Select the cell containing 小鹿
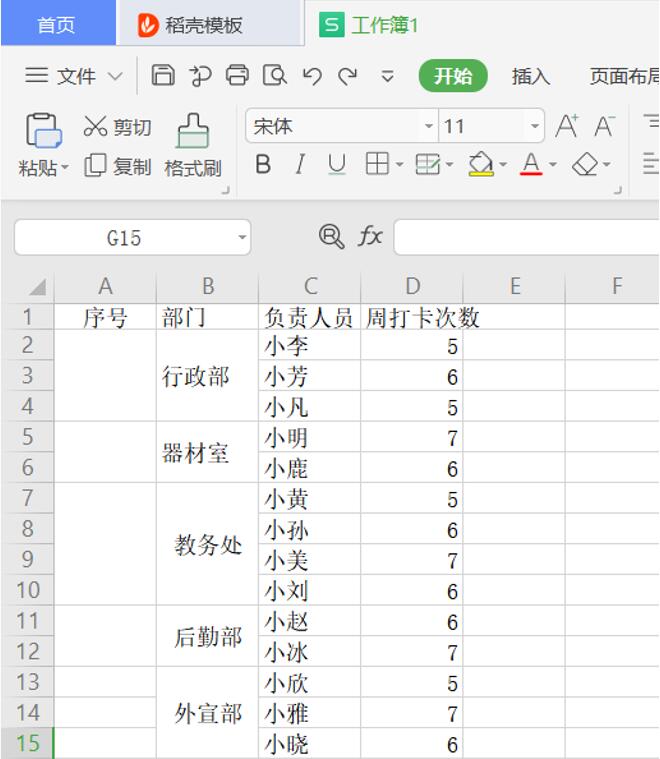The height and width of the screenshot is (759, 660). click(x=309, y=468)
